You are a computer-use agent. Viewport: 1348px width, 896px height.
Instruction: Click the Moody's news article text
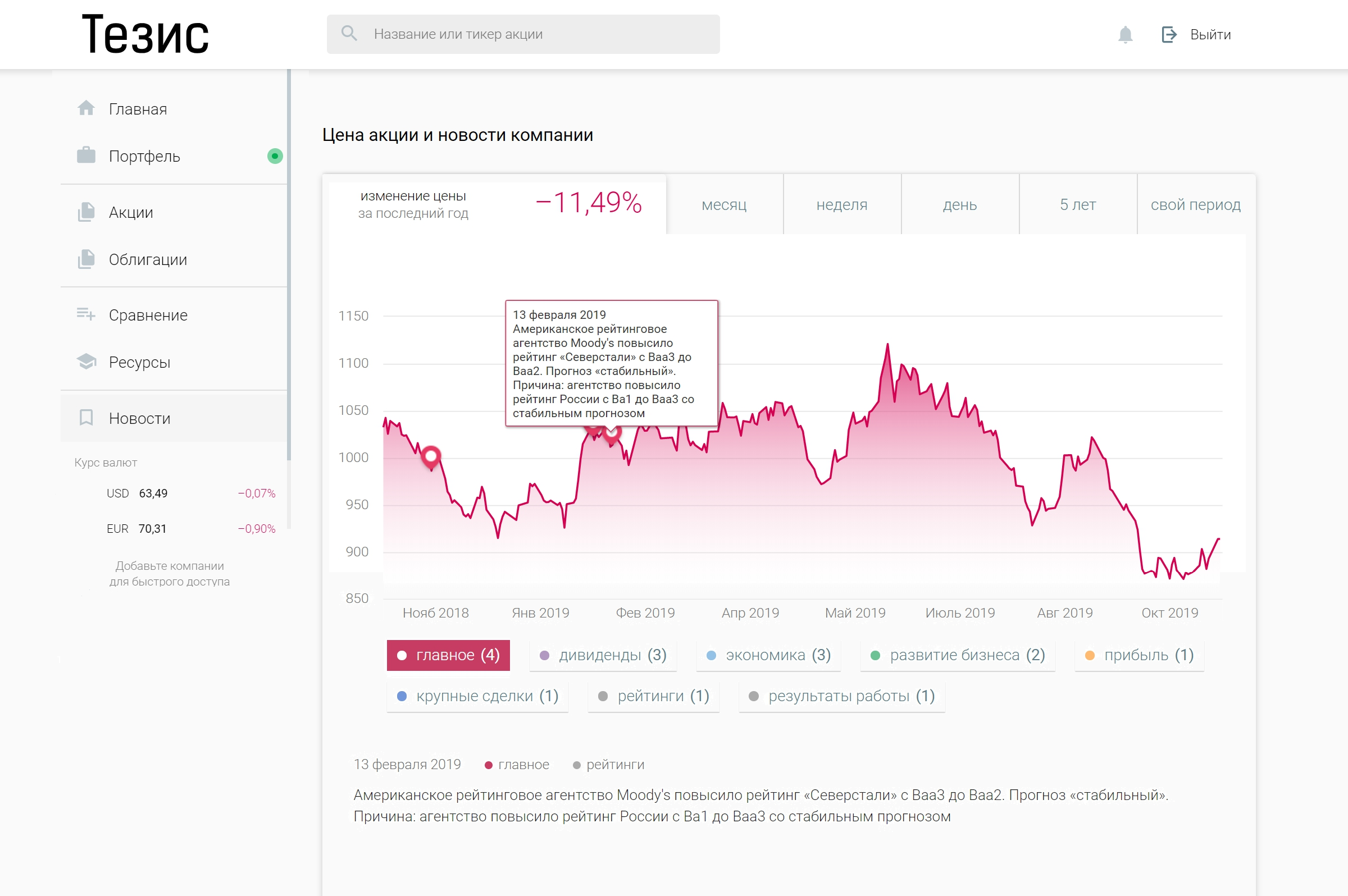click(761, 806)
